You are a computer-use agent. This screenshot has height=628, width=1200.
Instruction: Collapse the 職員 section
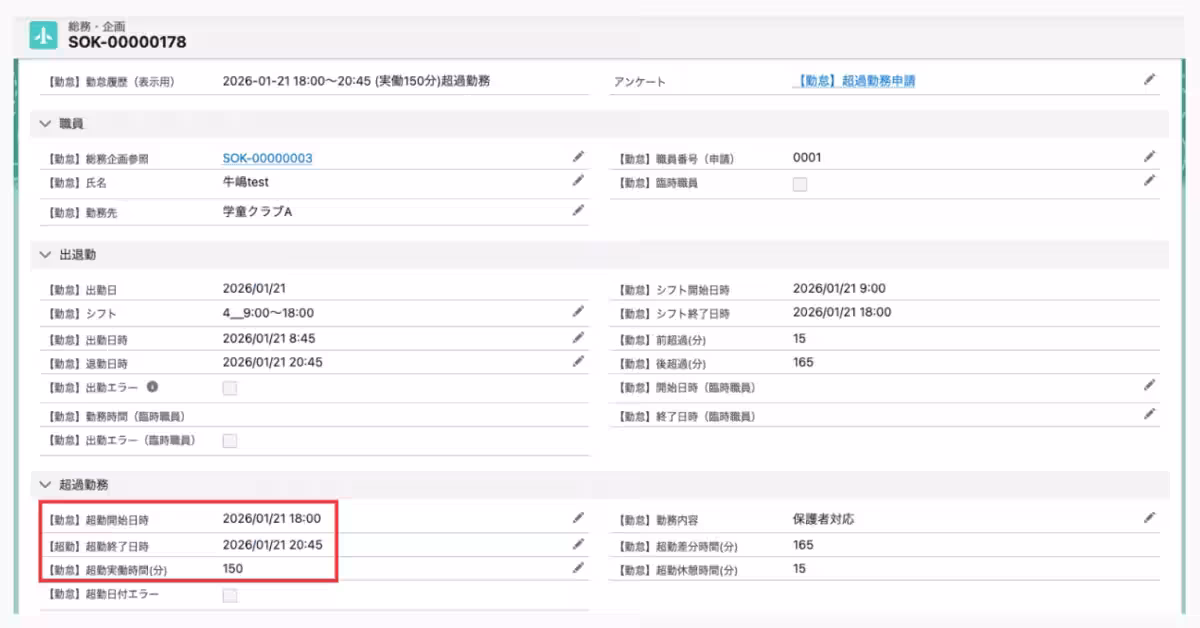pyautogui.click(x=45, y=123)
